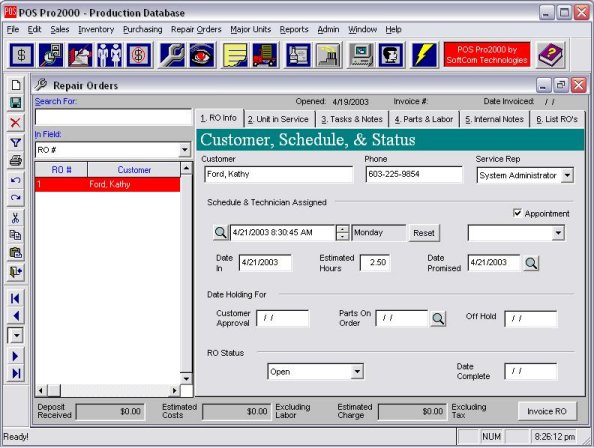The width and height of the screenshot is (594, 448).
Task: Delete record with the red X icon
Action: 16,122
